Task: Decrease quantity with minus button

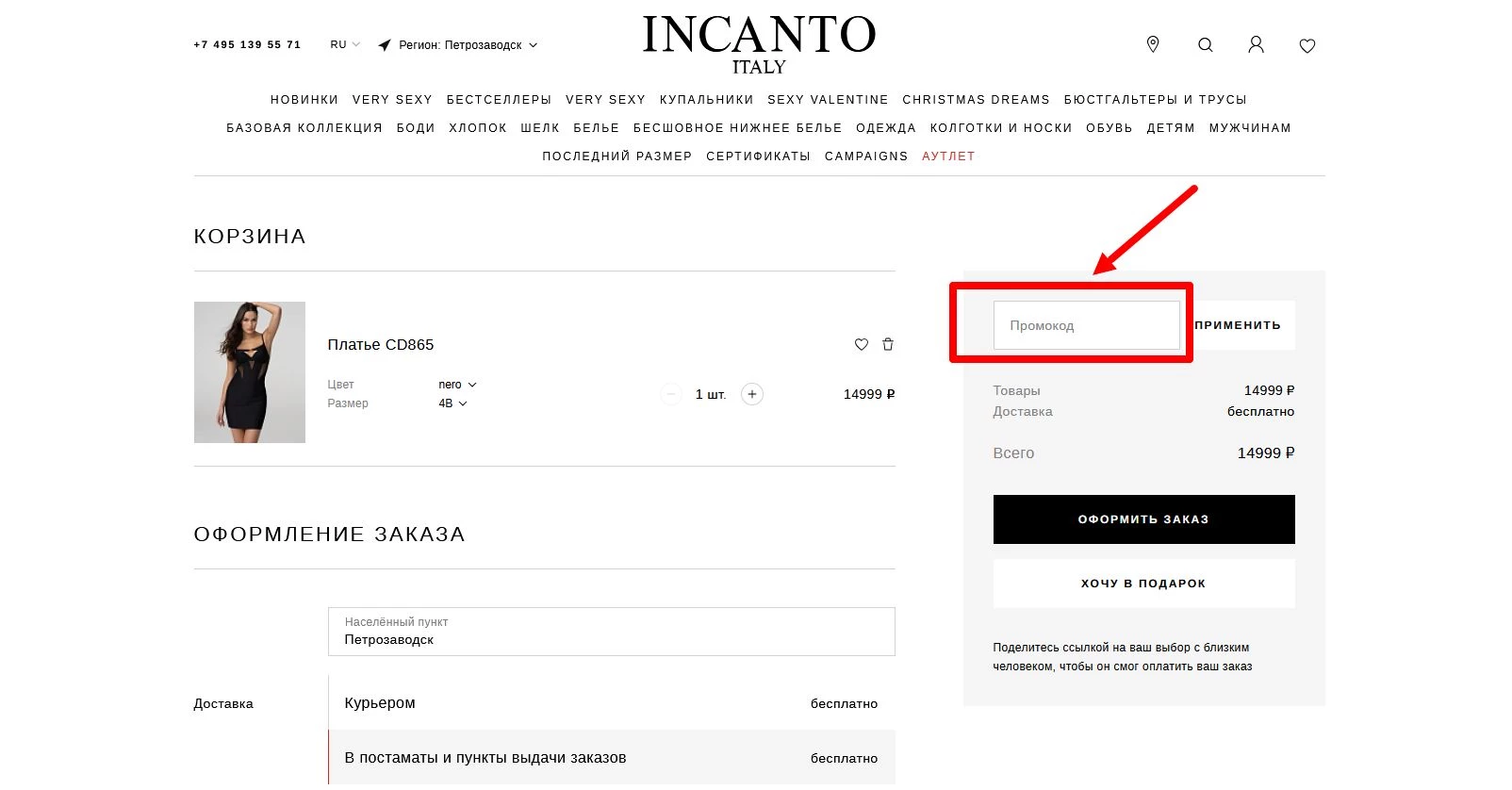Action: [670, 394]
